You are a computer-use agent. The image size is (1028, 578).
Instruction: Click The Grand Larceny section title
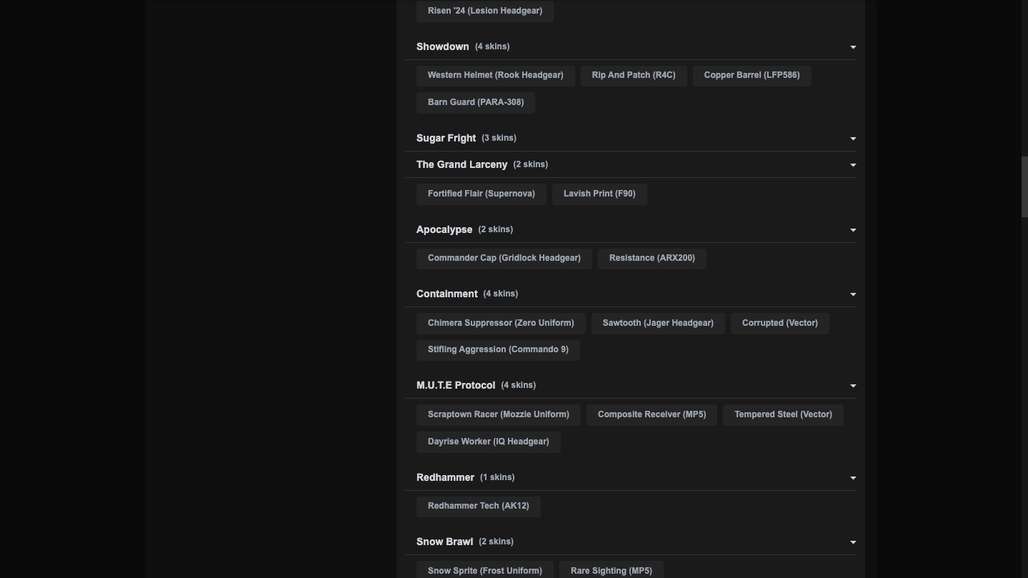tap(462, 164)
